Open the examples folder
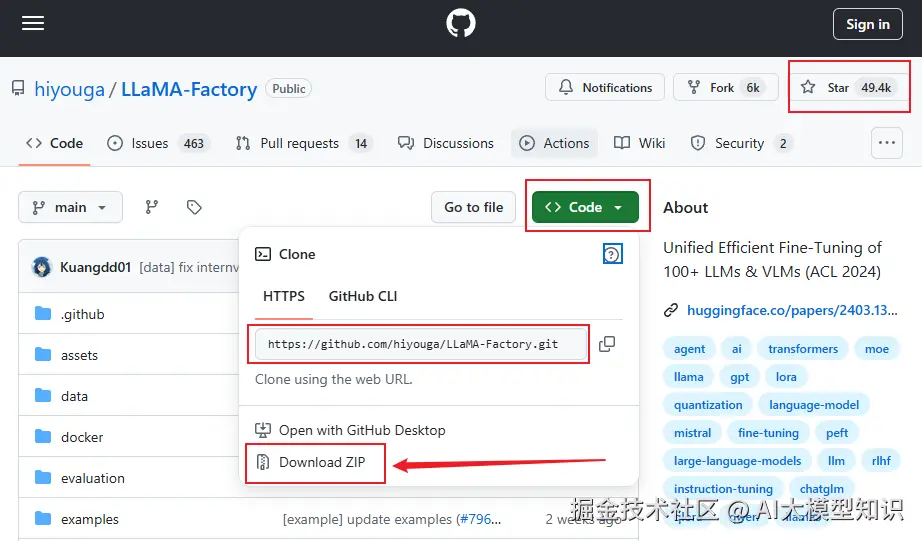Screen dimensions: 922x541 click(x=90, y=520)
